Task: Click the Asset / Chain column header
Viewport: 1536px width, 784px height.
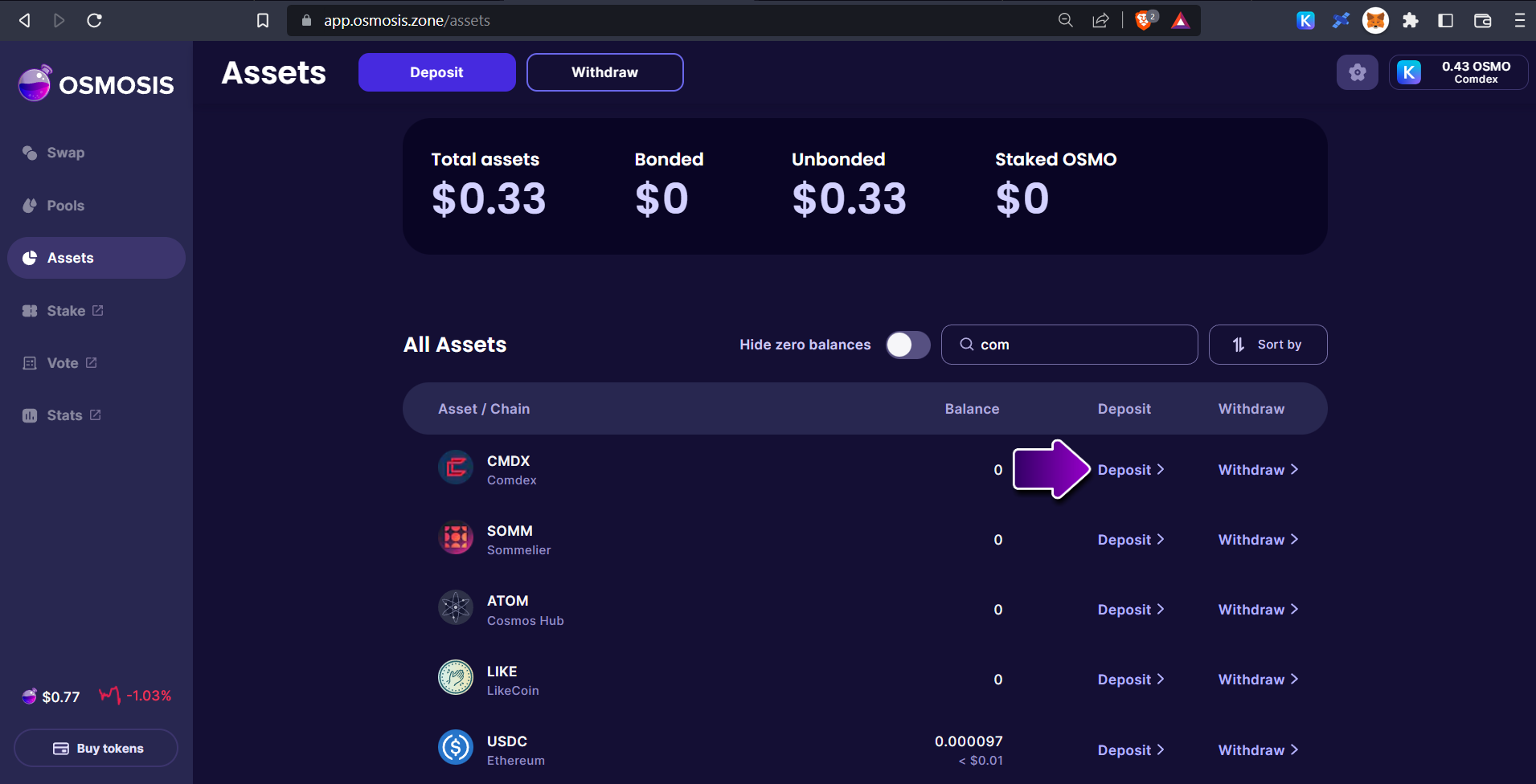Action: (484, 409)
